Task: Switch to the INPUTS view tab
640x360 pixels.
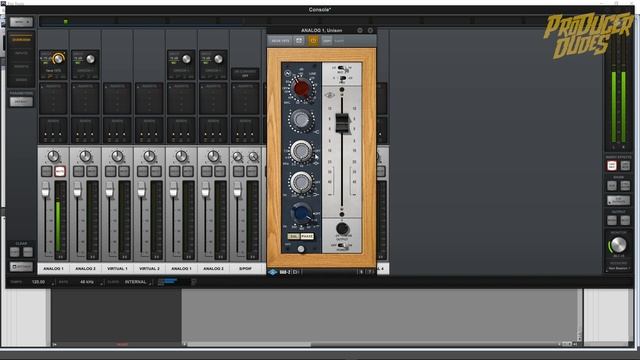Action: (21, 53)
